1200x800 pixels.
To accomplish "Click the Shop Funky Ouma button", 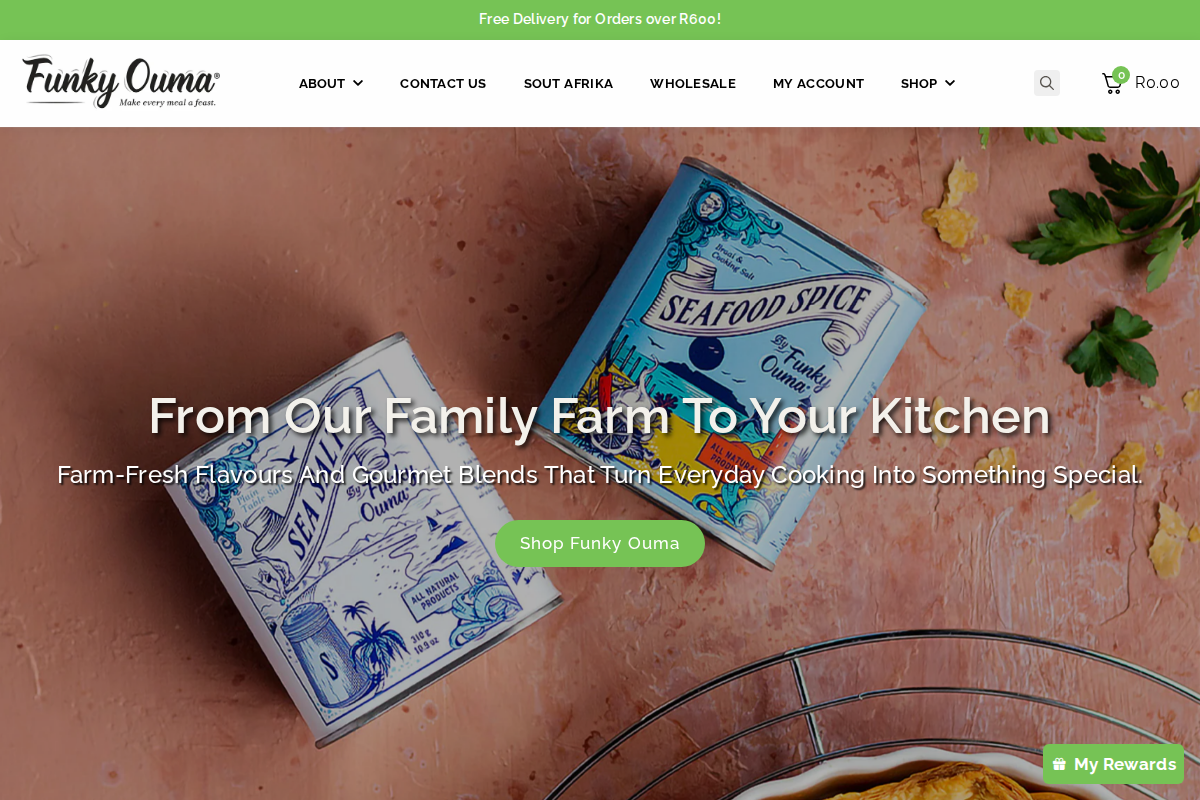I will click(x=600, y=543).
